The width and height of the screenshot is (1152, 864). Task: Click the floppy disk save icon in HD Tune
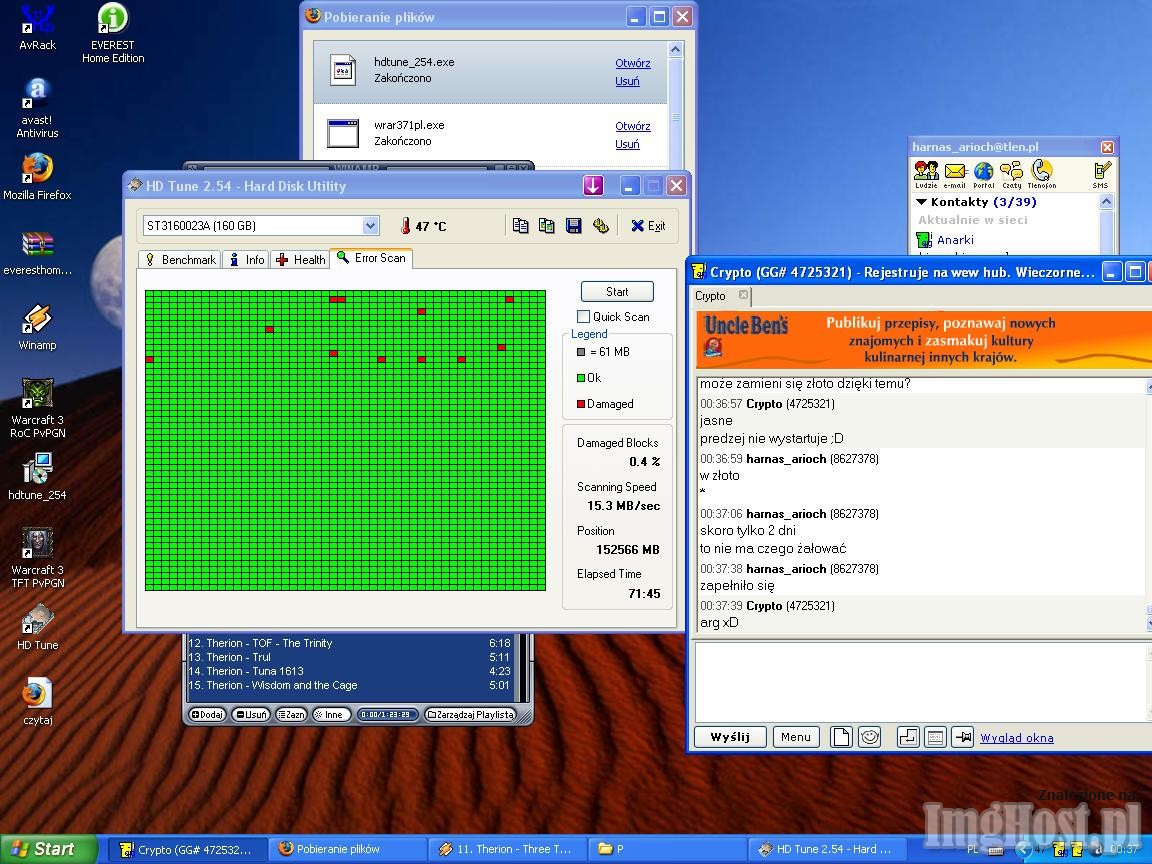click(574, 226)
